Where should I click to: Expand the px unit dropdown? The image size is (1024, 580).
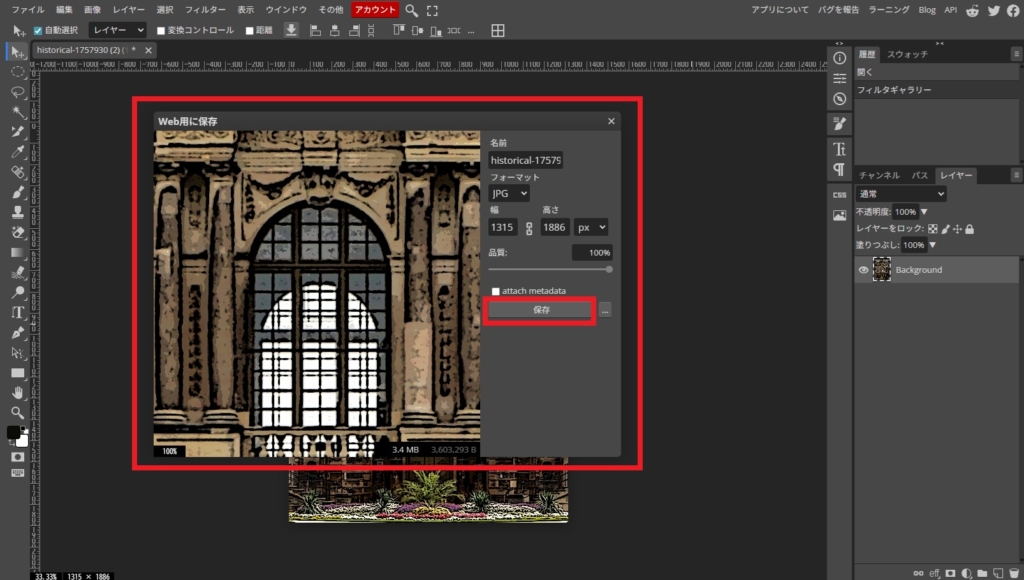pos(590,227)
